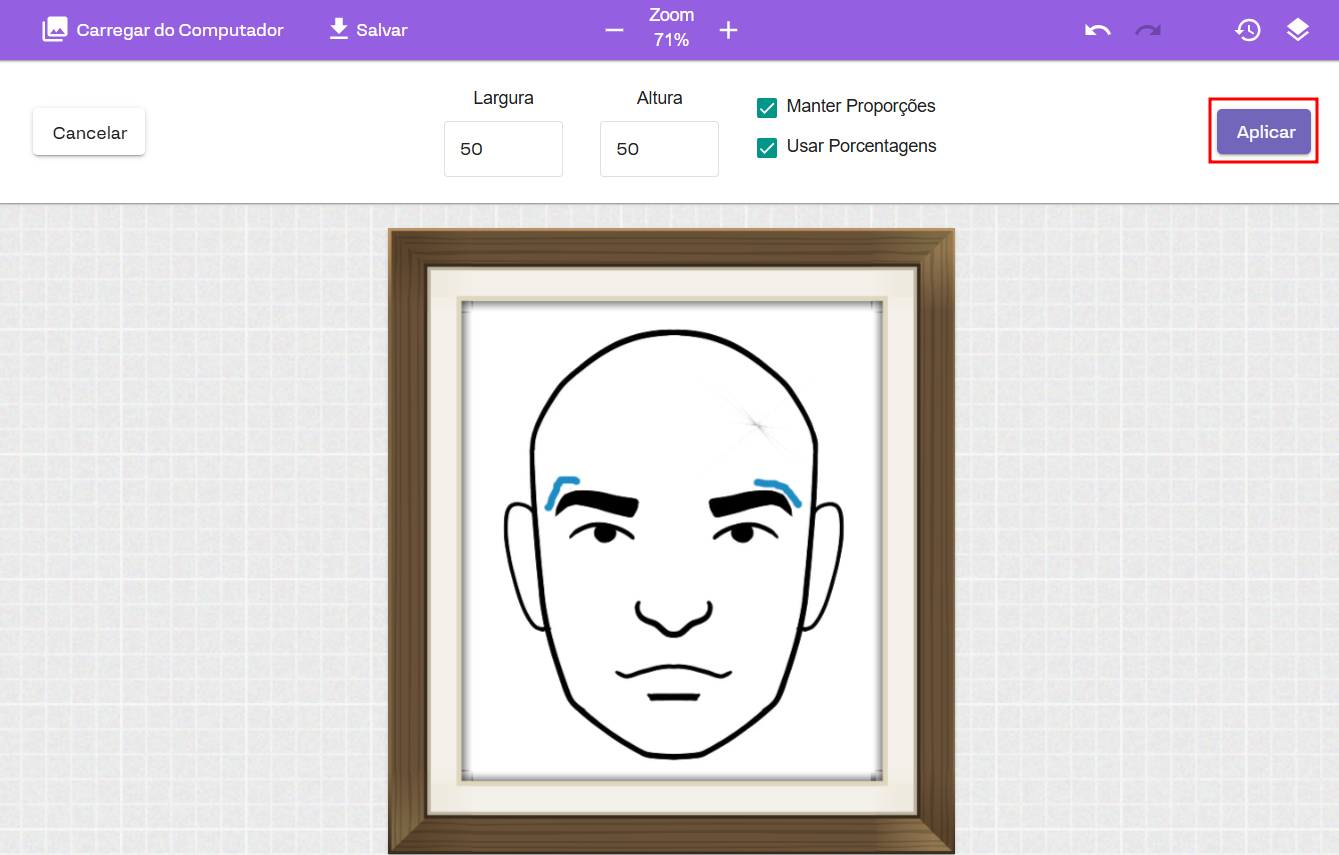This screenshot has height=855, width=1339.
Task: Zoom out using the minus icon
Action: pos(614,30)
